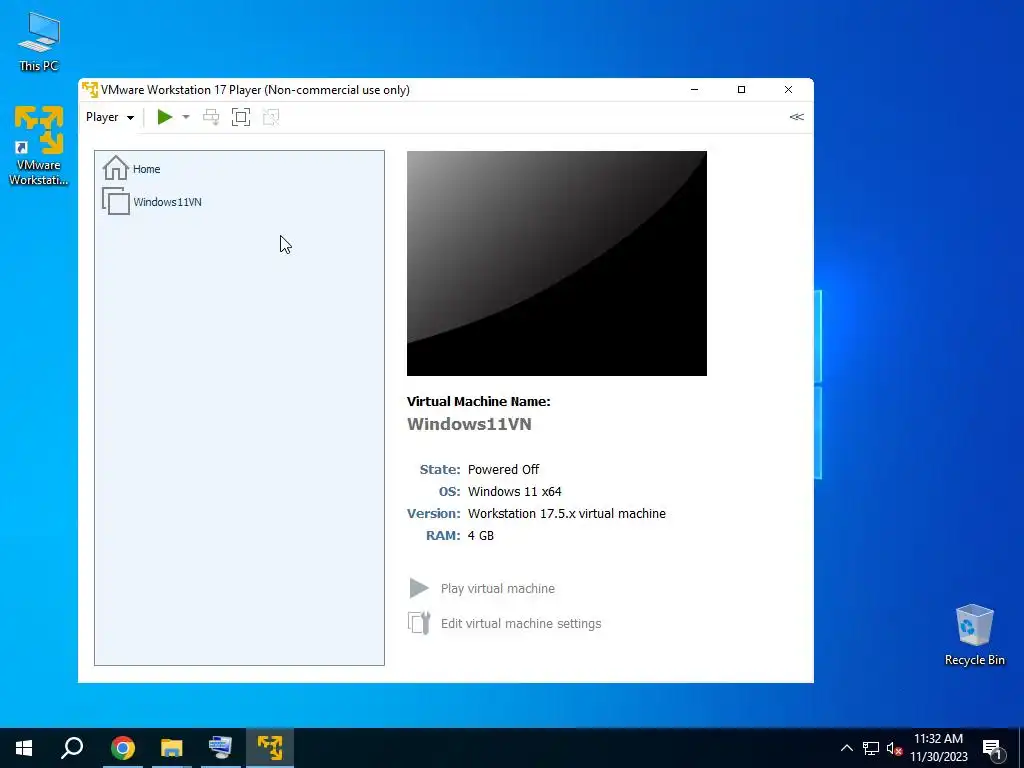1024x768 pixels.
Task: Click the Send Ctrl+Alt+Del toolbar icon
Action: (211, 117)
